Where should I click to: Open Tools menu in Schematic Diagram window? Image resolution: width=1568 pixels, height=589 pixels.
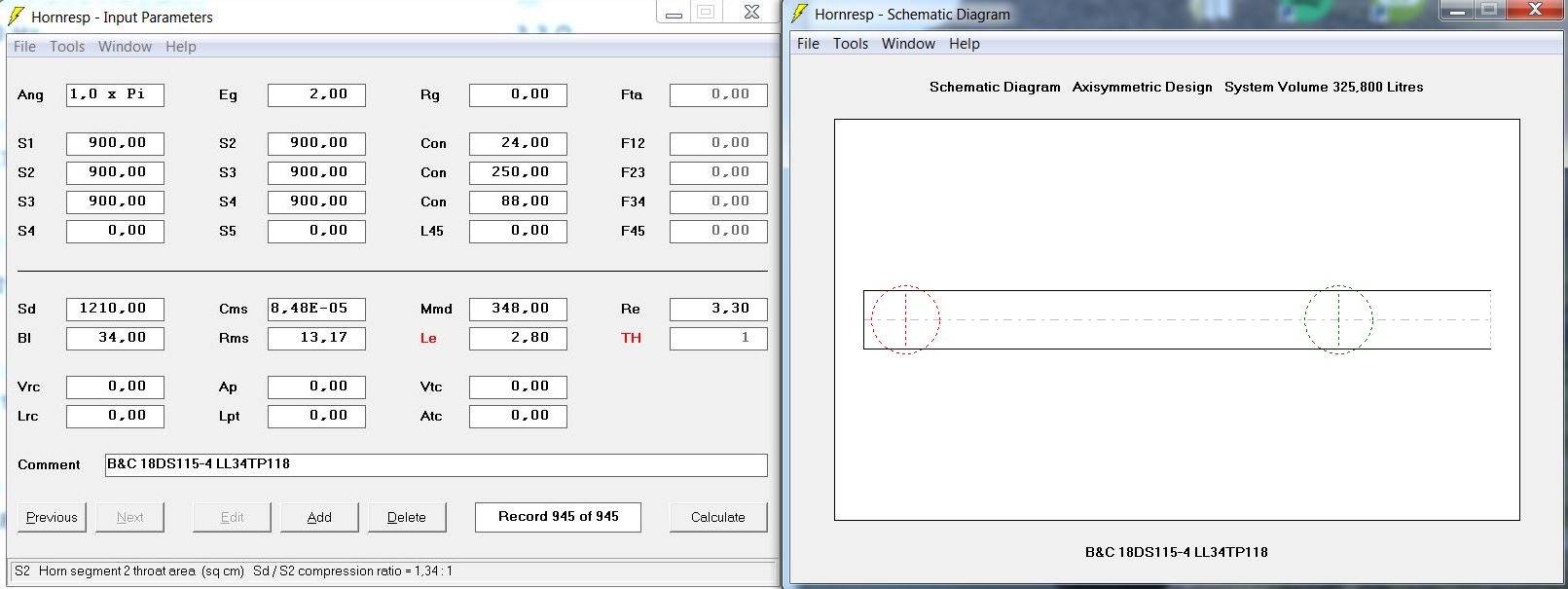[x=851, y=44]
